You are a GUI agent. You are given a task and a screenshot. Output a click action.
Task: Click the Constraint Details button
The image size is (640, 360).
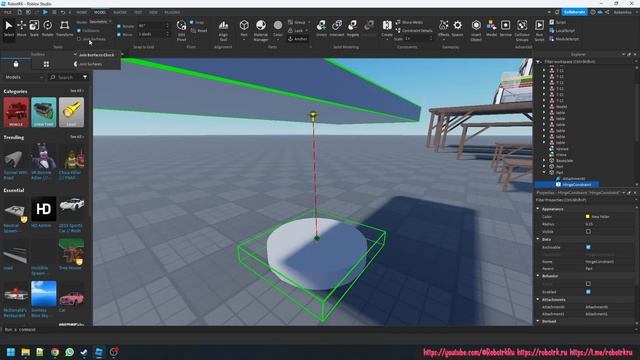click(414, 31)
